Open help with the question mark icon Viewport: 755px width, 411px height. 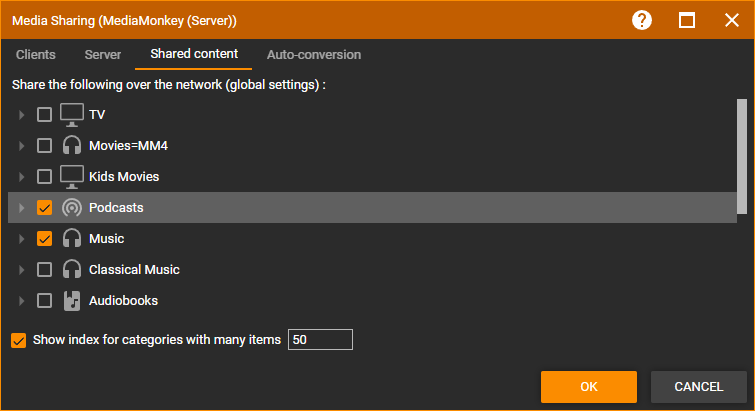pyautogui.click(x=641, y=20)
